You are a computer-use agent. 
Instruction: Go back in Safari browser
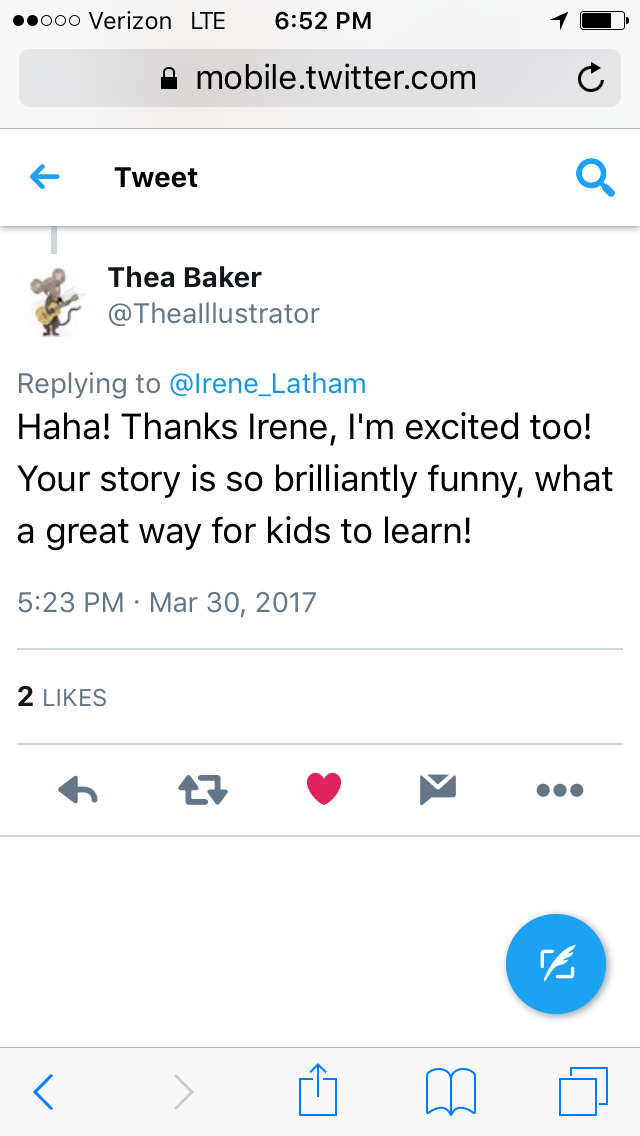(x=45, y=1092)
